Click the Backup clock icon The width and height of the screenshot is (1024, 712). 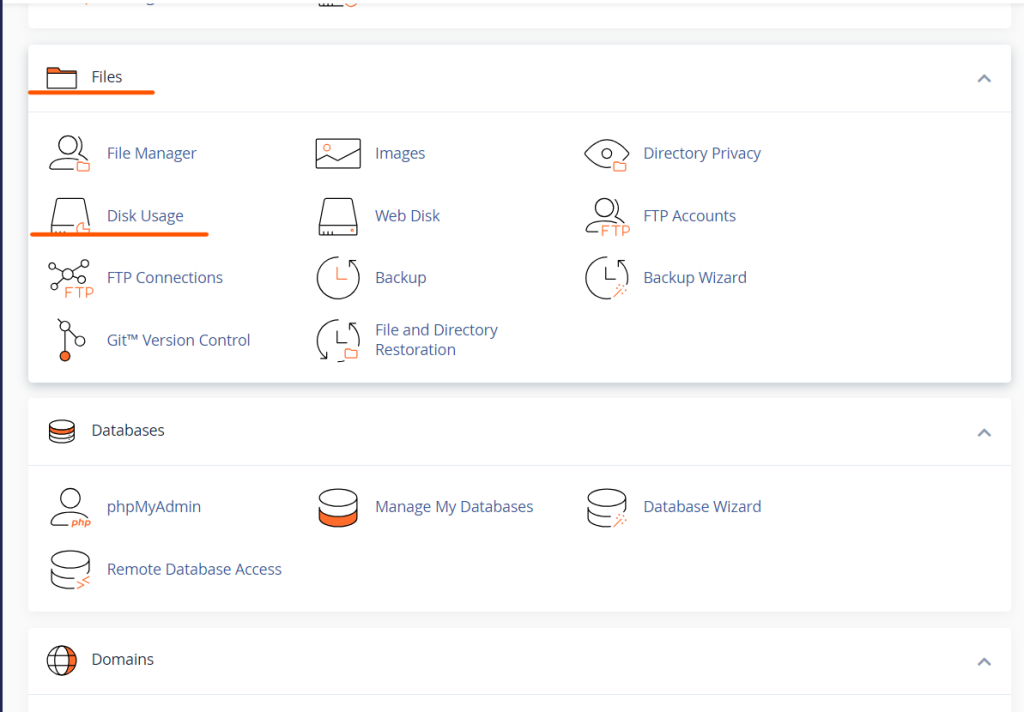point(338,278)
